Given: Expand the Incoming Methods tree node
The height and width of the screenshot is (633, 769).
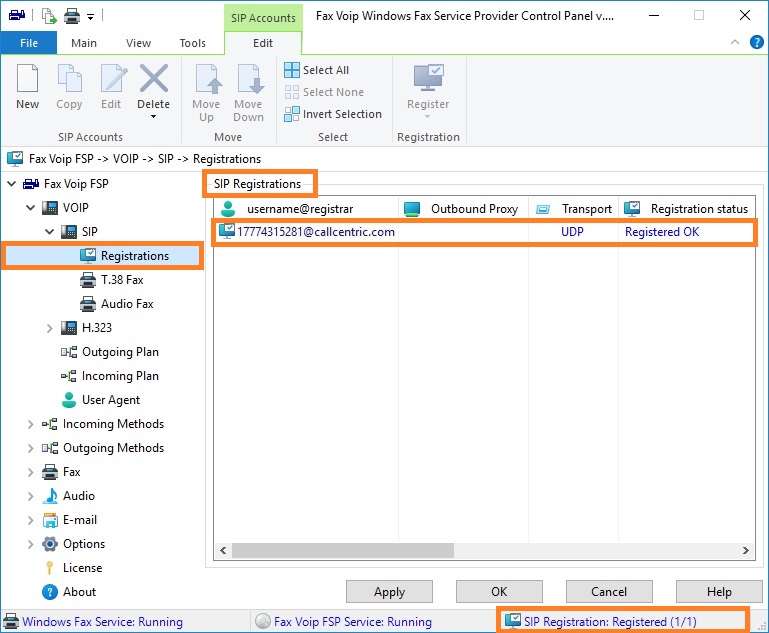Looking at the screenshot, I should (x=30, y=424).
